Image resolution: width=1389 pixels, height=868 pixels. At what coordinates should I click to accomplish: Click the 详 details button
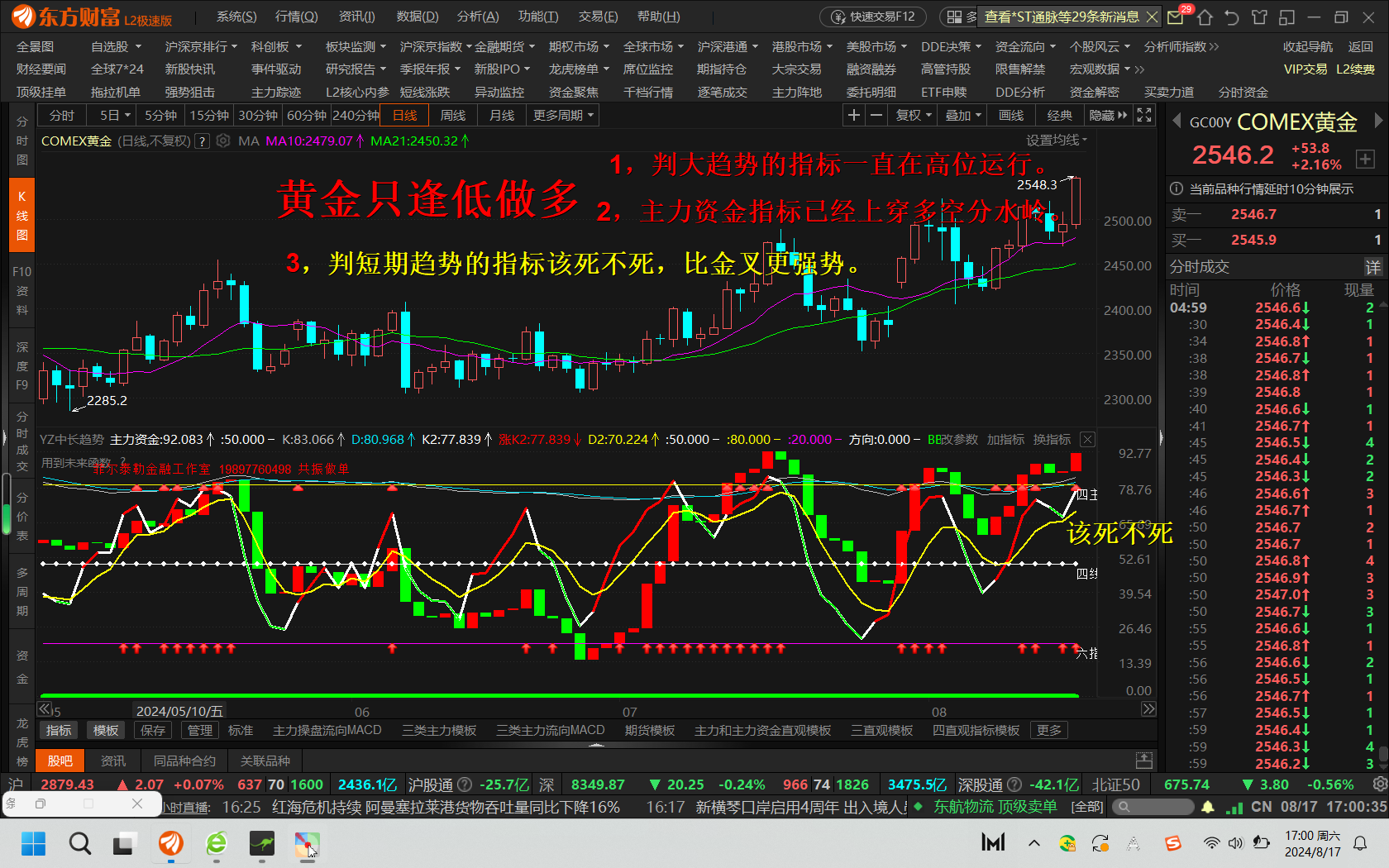point(1373,267)
